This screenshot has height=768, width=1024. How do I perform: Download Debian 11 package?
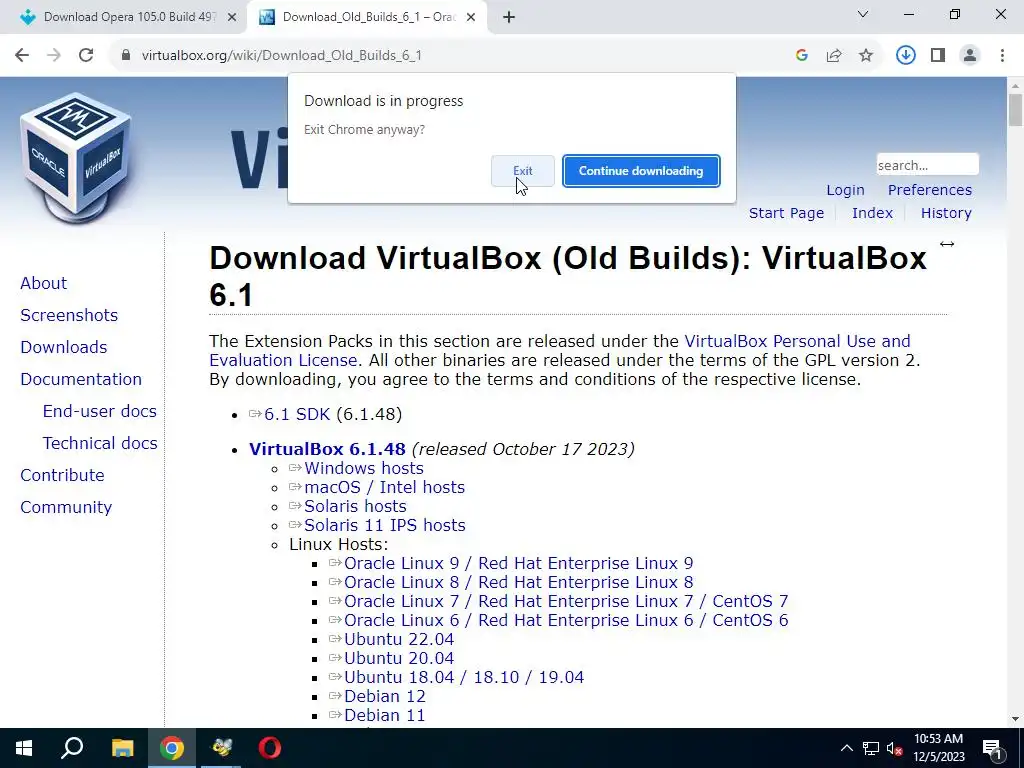(x=385, y=715)
